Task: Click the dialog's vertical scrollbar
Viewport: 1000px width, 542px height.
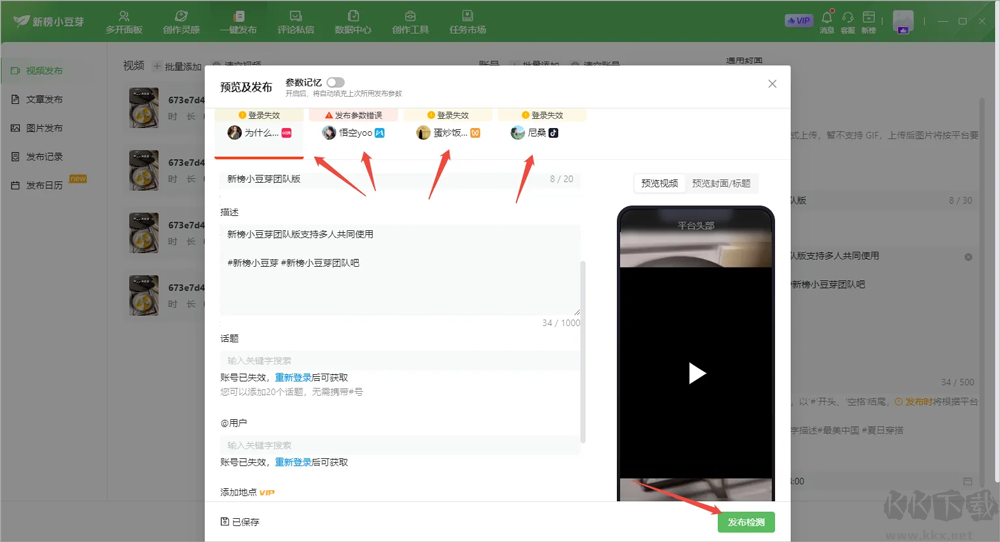Action: [x=583, y=351]
